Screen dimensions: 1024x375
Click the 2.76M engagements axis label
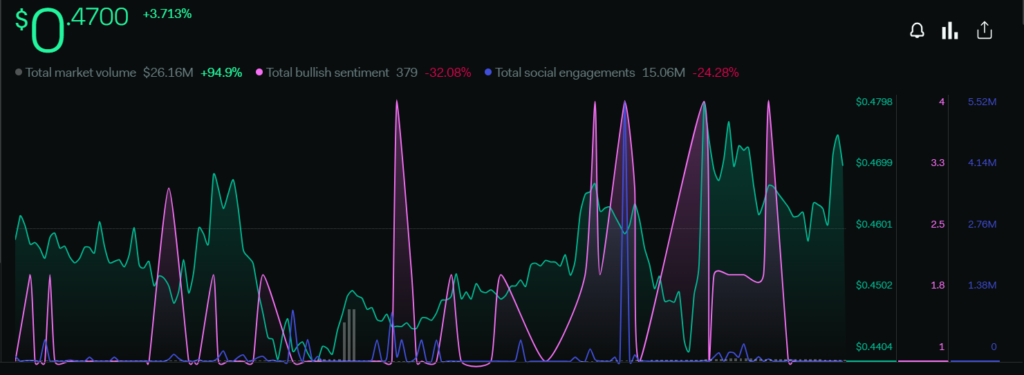click(982, 224)
